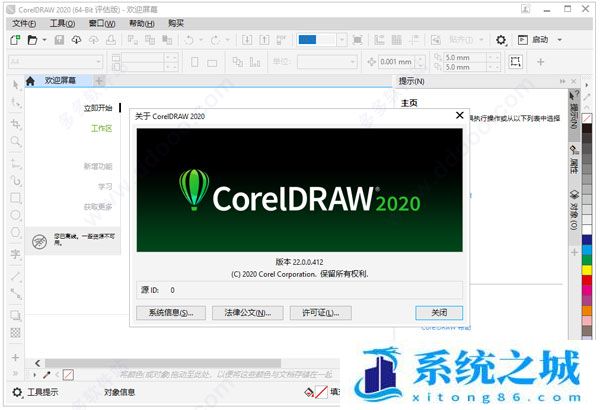Pick the green swatch in color palette

[587, 260]
